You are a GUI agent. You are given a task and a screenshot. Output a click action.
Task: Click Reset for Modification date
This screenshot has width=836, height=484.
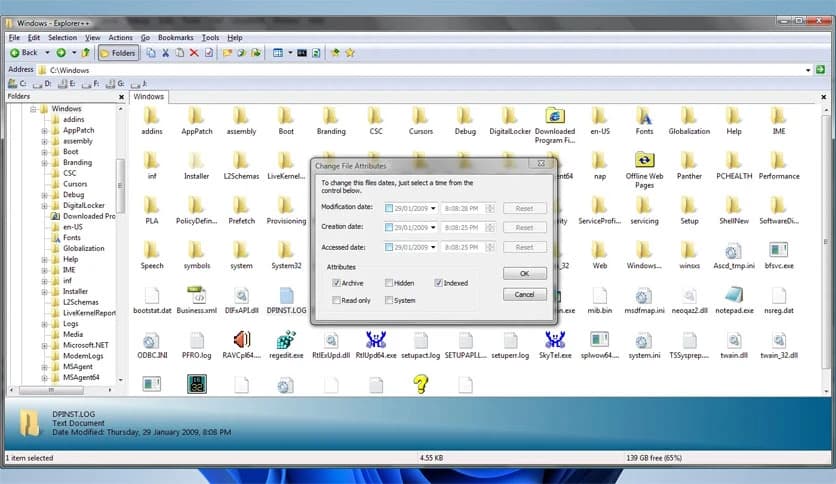(x=525, y=208)
